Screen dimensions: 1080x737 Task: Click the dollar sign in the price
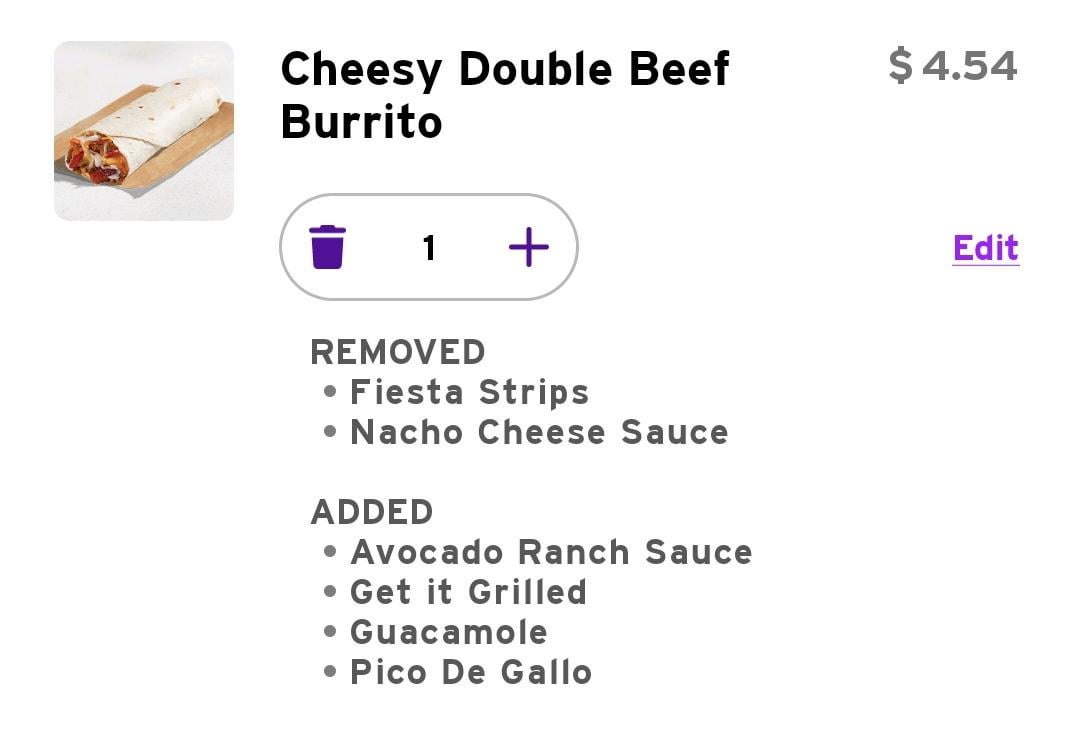coord(901,66)
